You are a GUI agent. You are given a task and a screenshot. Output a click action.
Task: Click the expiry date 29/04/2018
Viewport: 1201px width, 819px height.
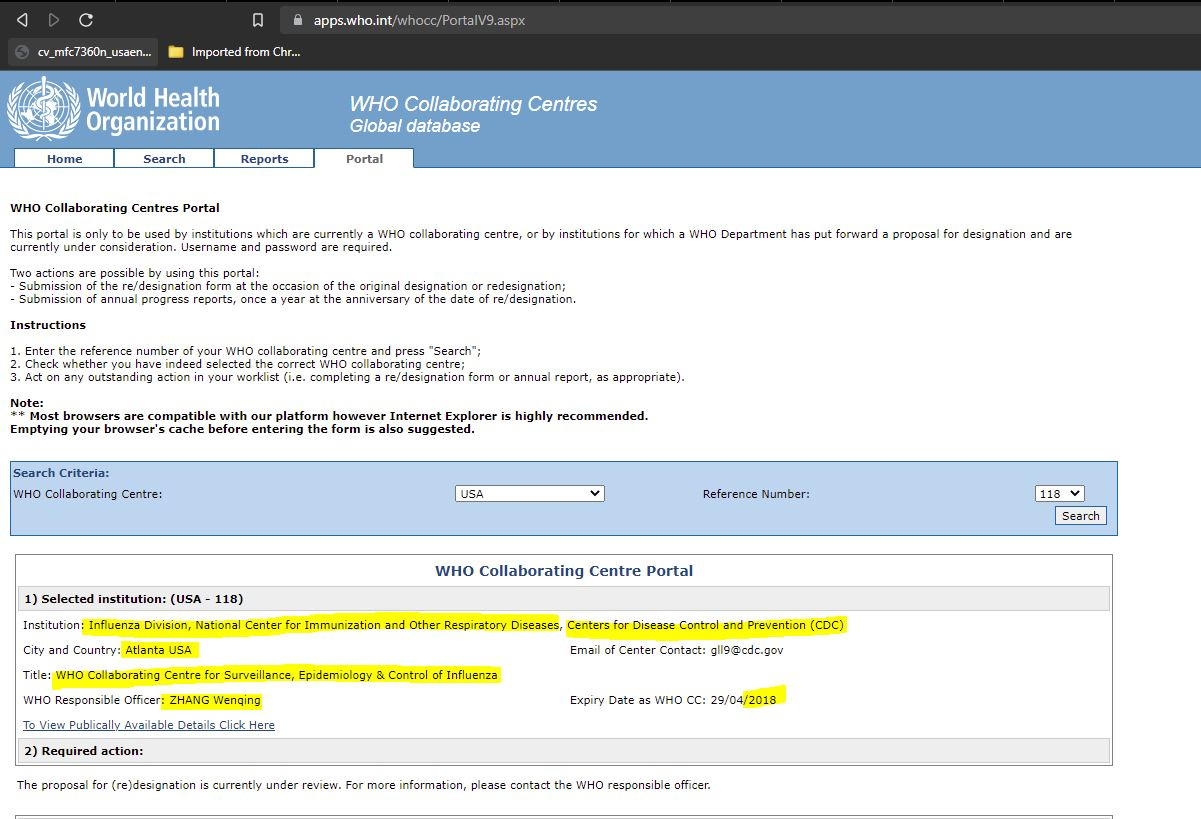[743, 700]
